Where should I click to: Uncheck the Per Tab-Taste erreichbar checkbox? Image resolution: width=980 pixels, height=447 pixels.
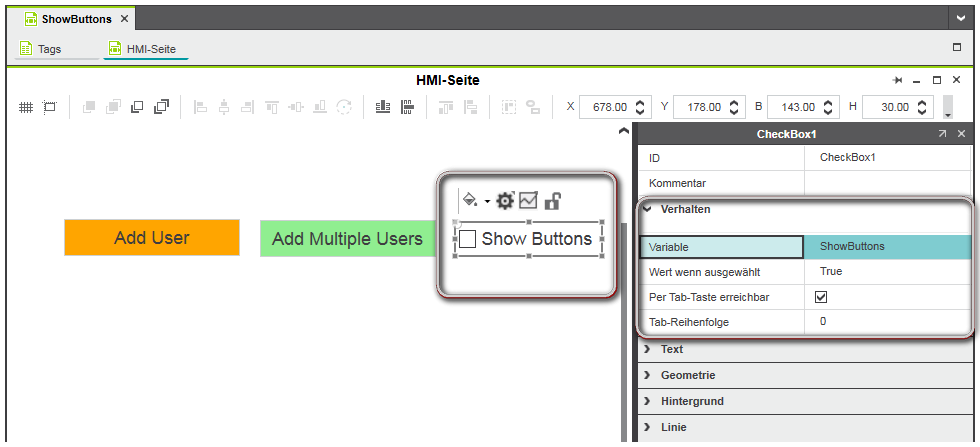click(x=821, y=297)
